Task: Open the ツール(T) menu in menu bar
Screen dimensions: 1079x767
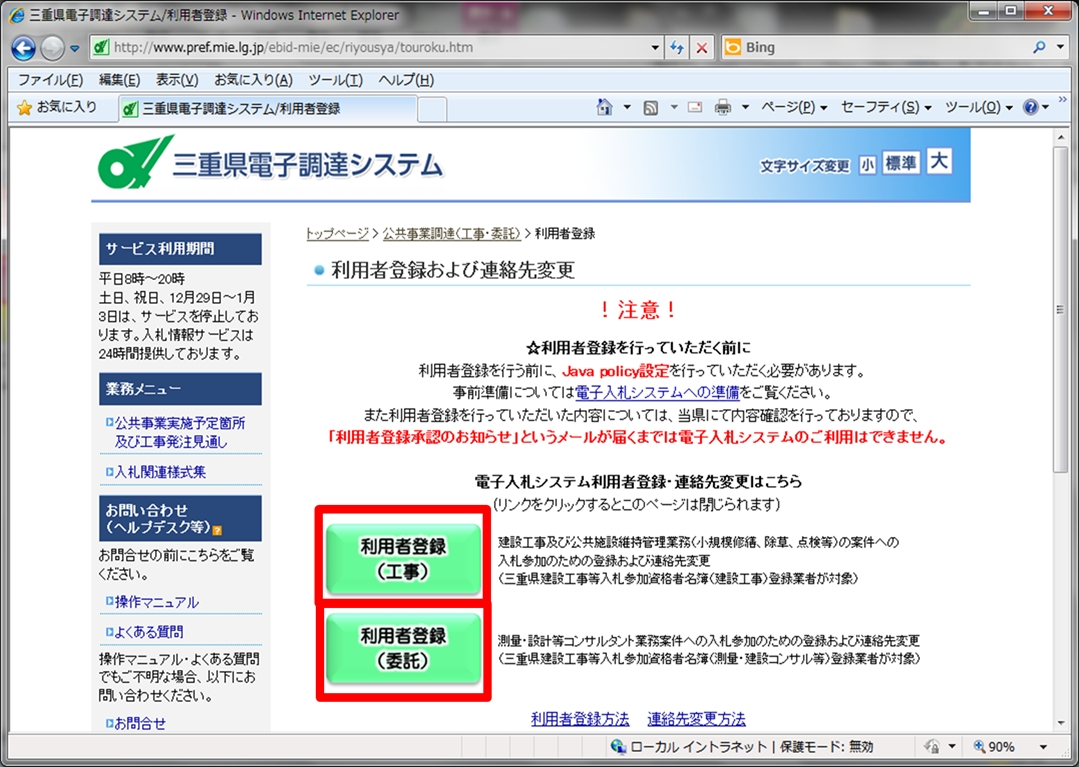Action: click(x=335, y=80)
